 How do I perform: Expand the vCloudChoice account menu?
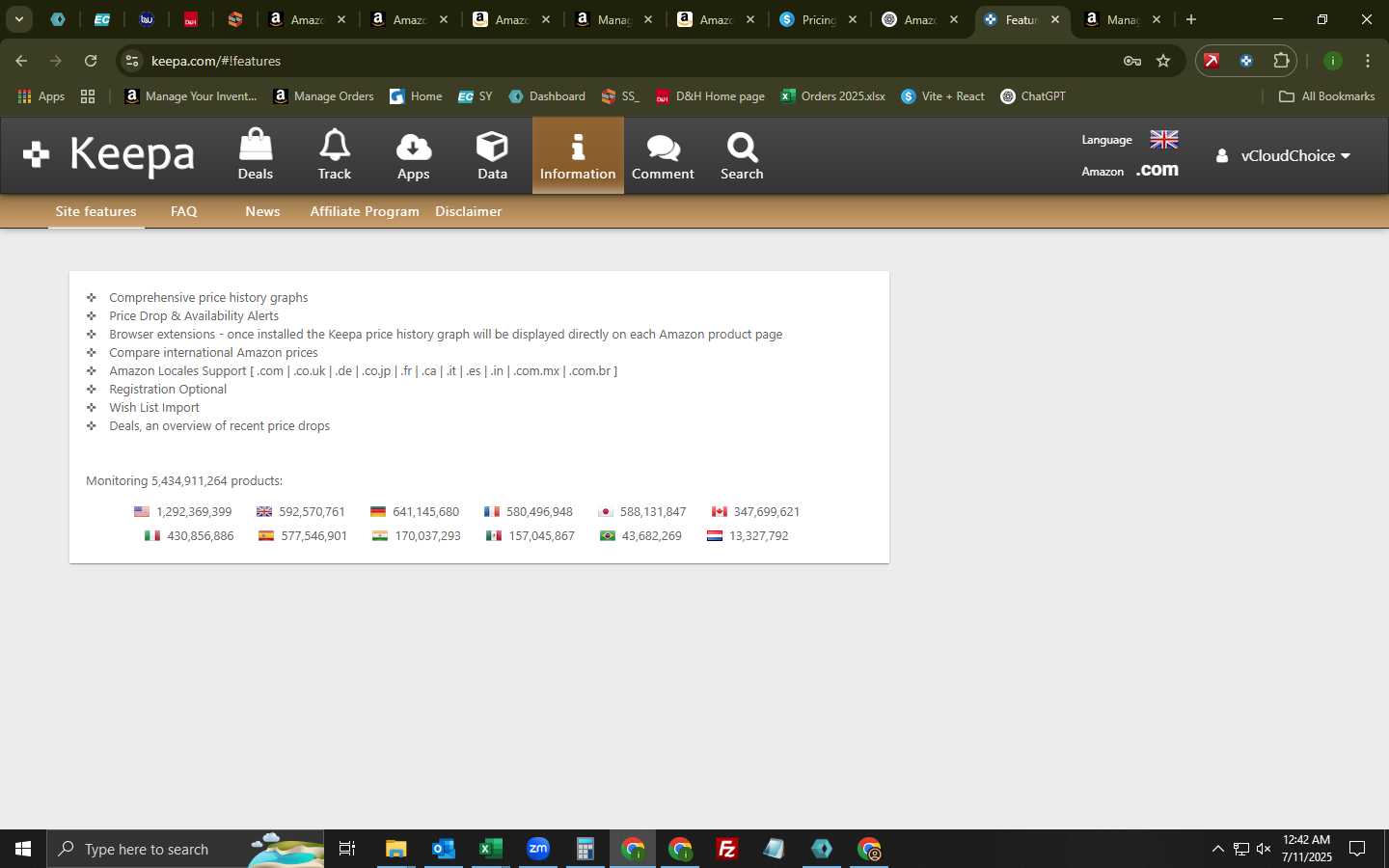tap(1283, 155)
